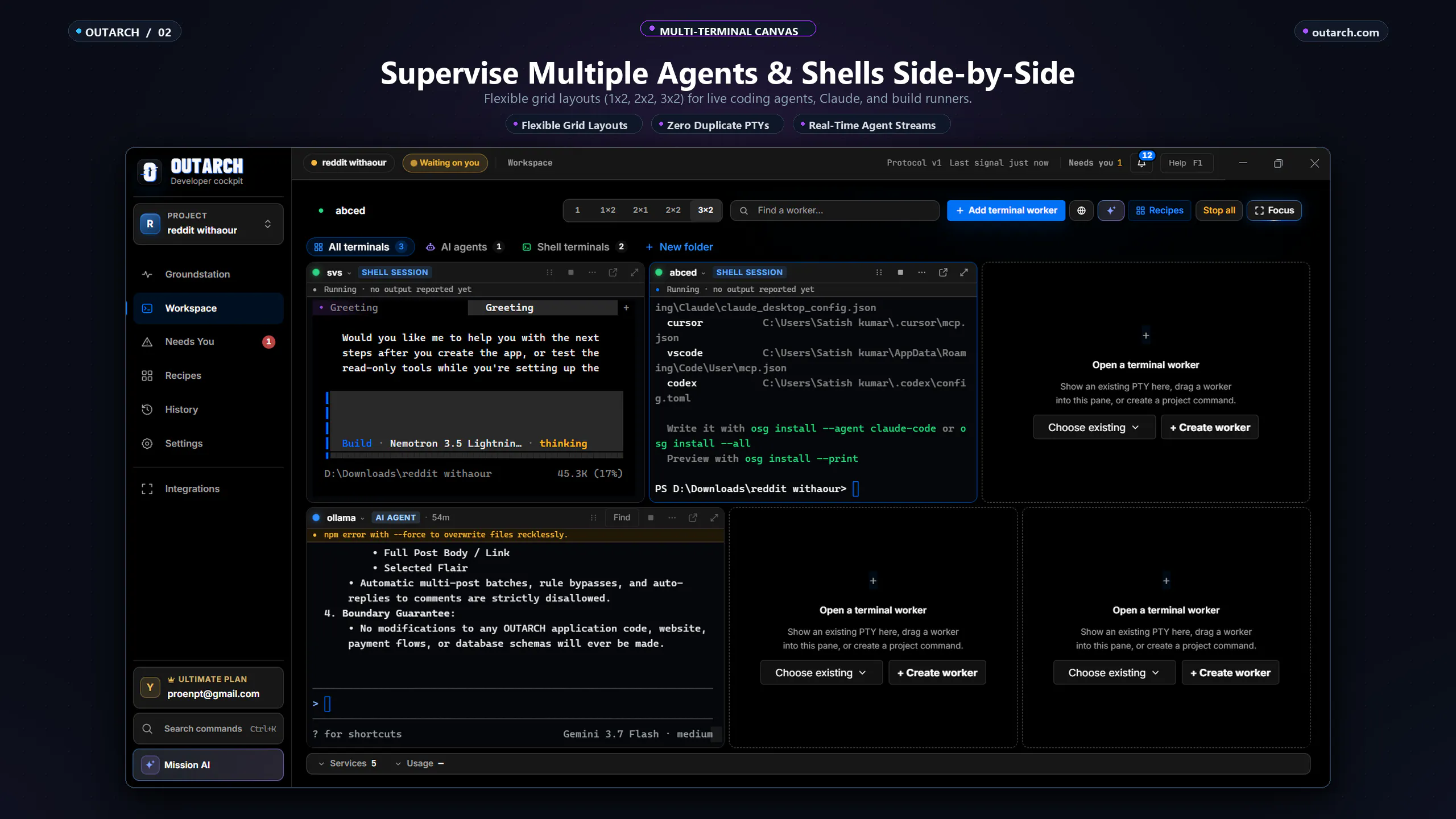
Task: Switch to All terminals tab
Action: coord(360,247)
